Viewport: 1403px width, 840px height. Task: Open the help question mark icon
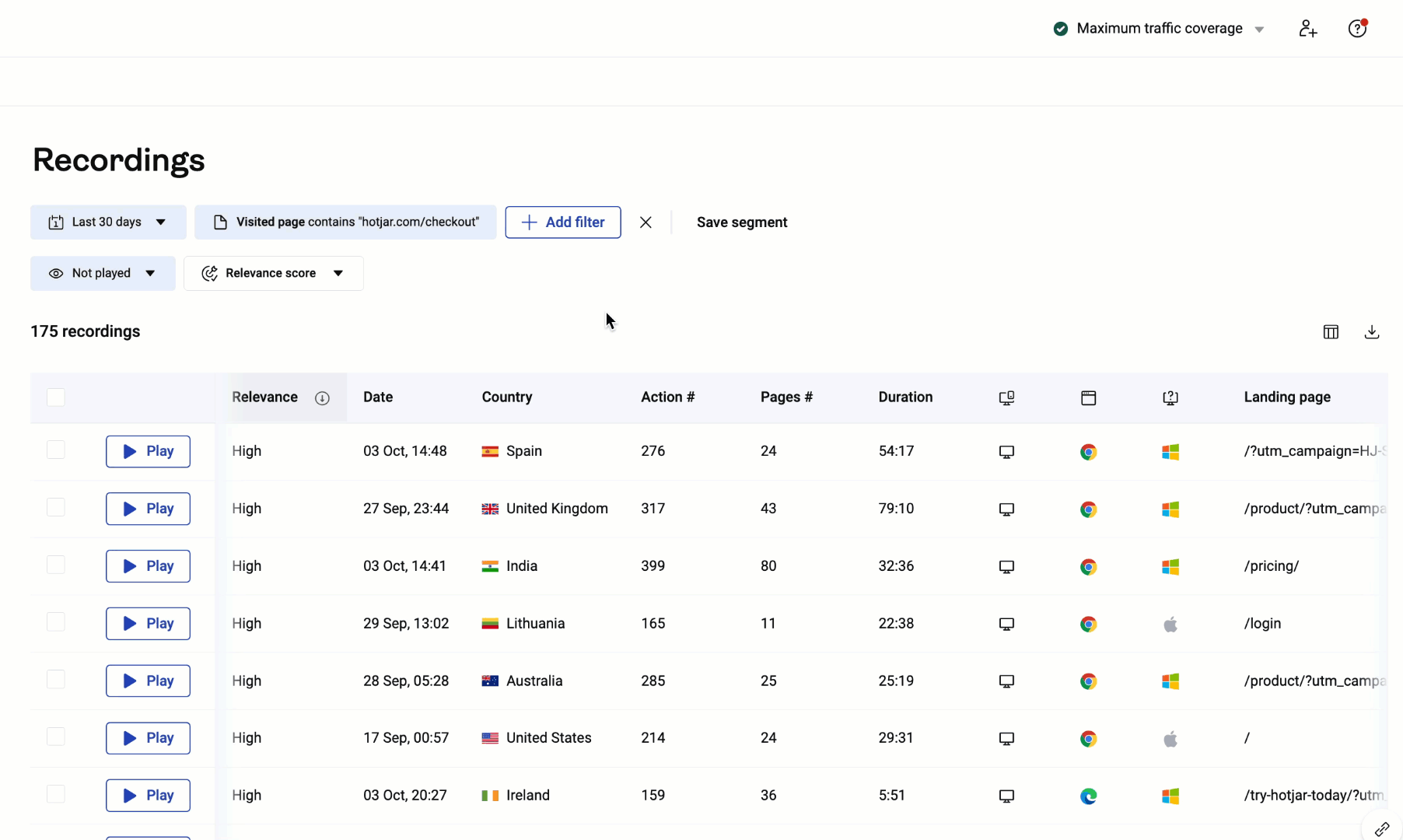tap(1357, 29)
